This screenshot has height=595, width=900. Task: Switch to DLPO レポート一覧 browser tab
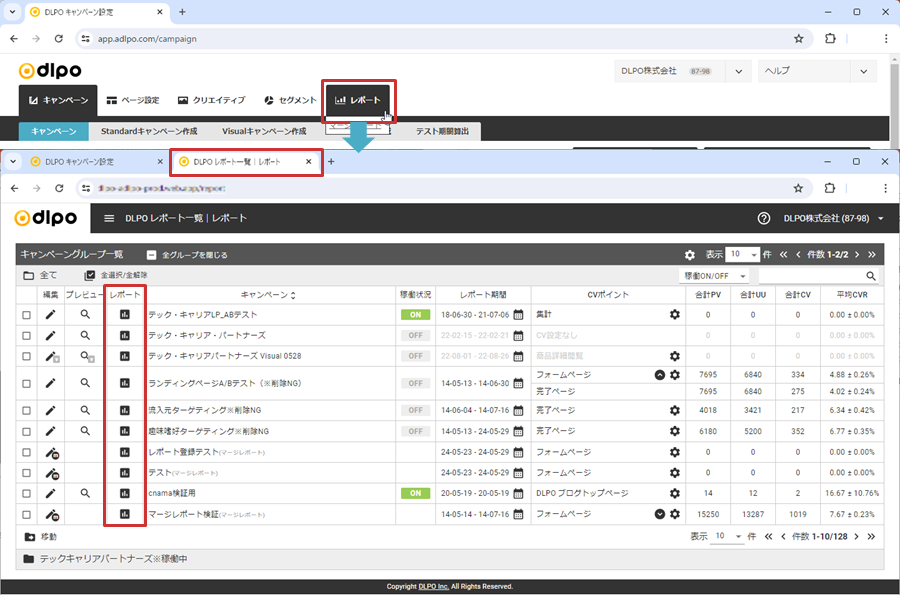[x=246, y=162]
